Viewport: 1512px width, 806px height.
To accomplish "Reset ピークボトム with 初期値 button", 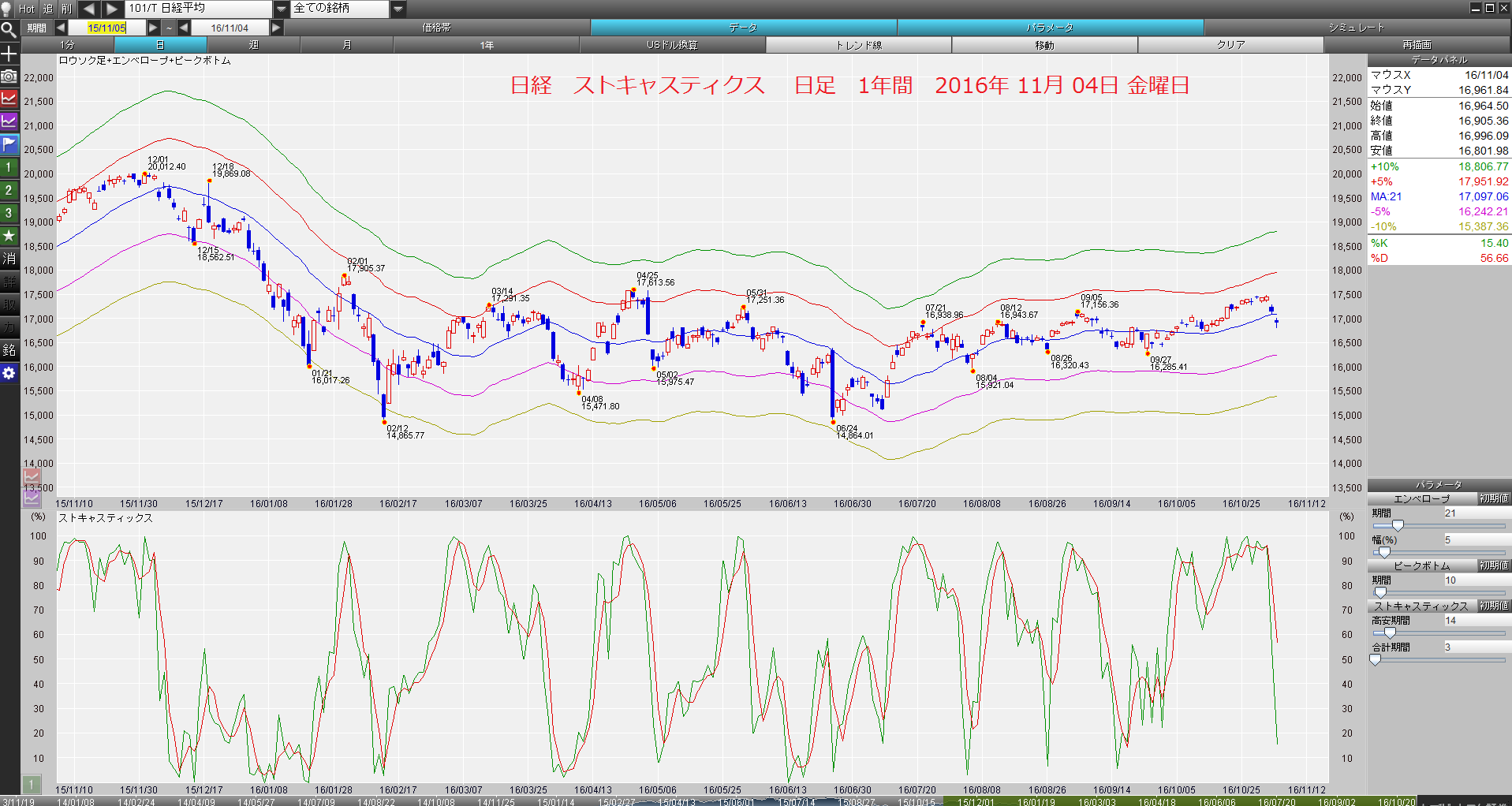I will coord(1494,565).
